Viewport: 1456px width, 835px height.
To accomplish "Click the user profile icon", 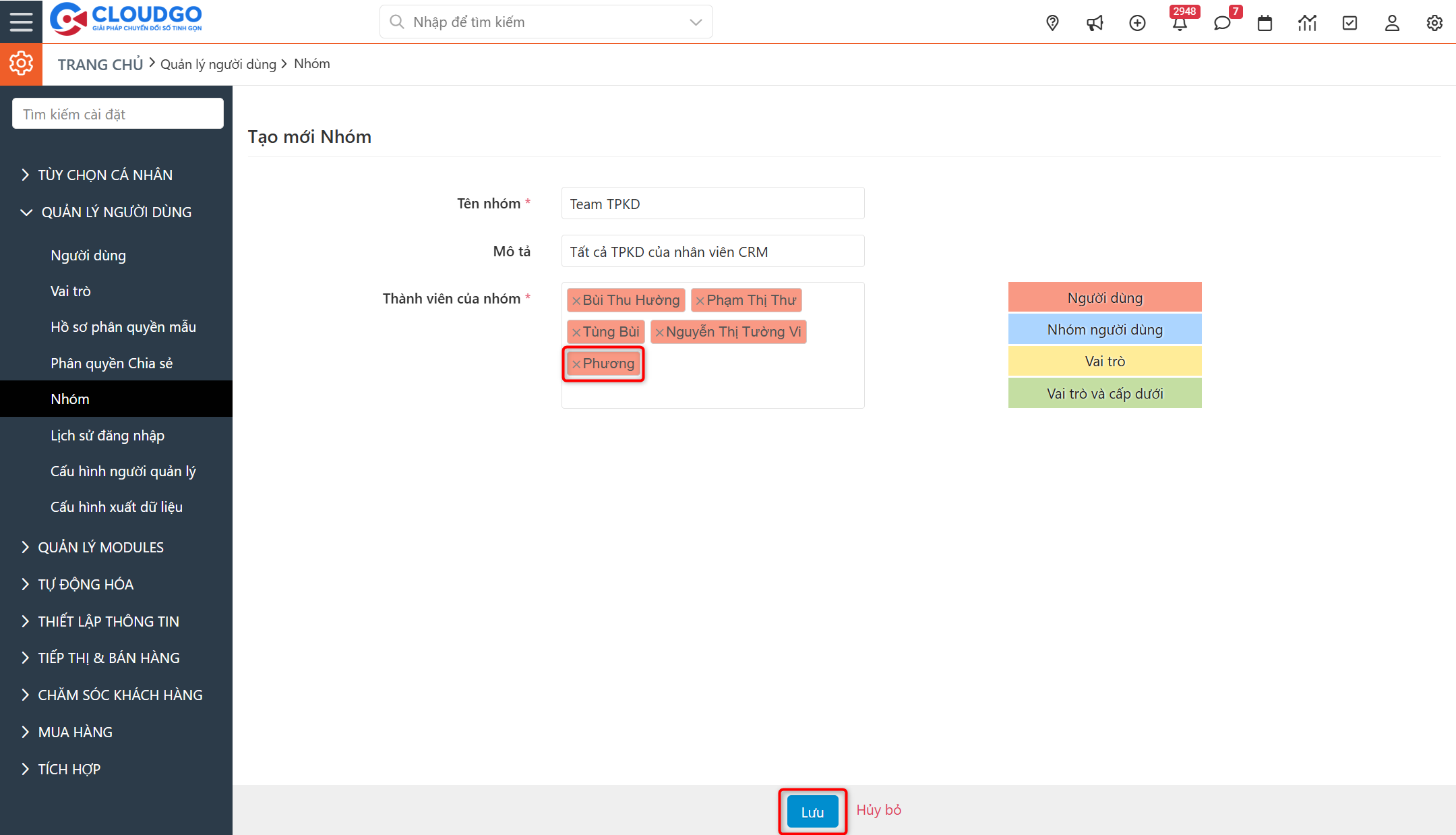I will click(1392, 23).
